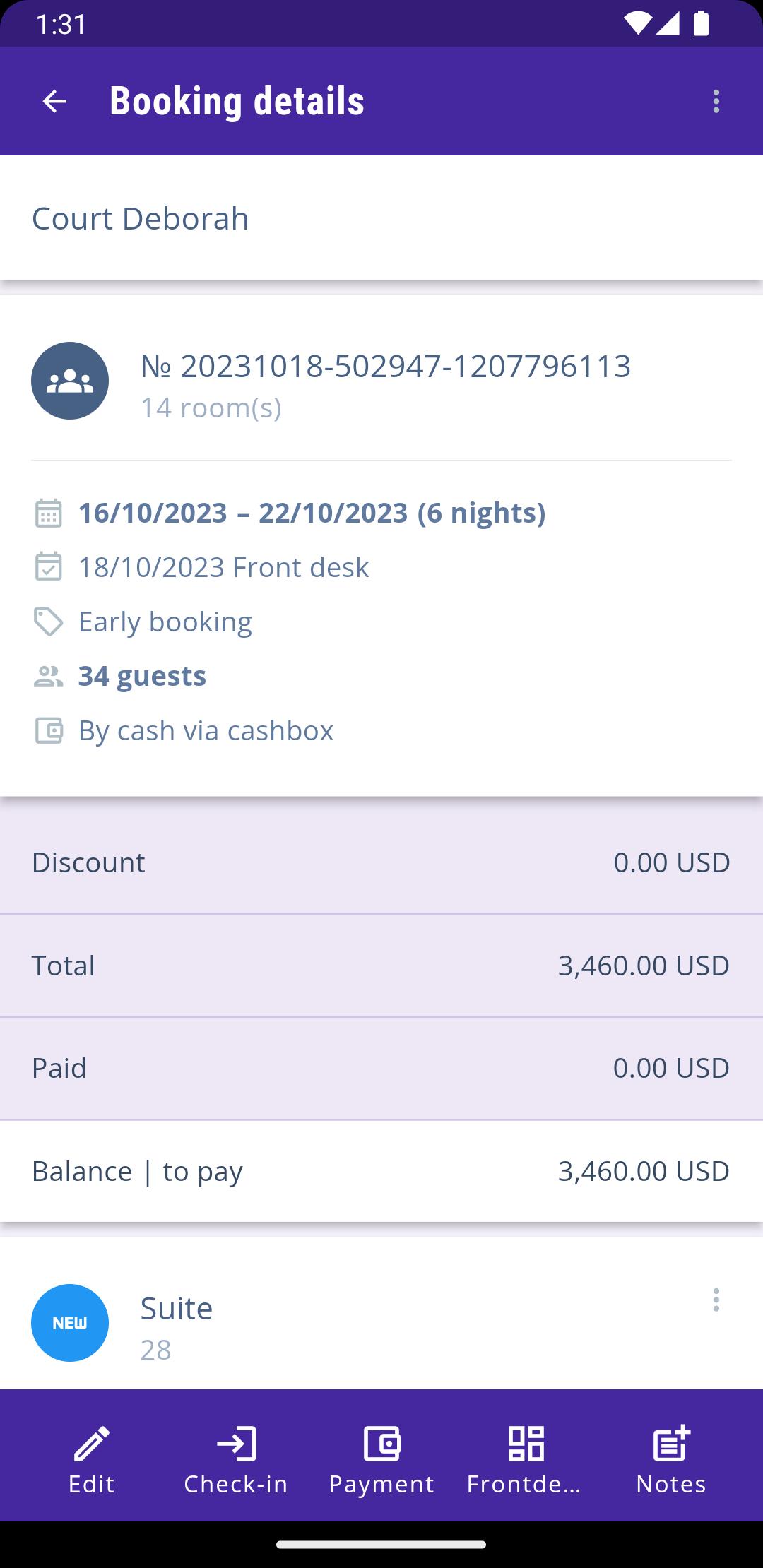Viewport: 763px width, 1568px height.
Task: Tap the Total amount row
Action: tap(381, 966)
